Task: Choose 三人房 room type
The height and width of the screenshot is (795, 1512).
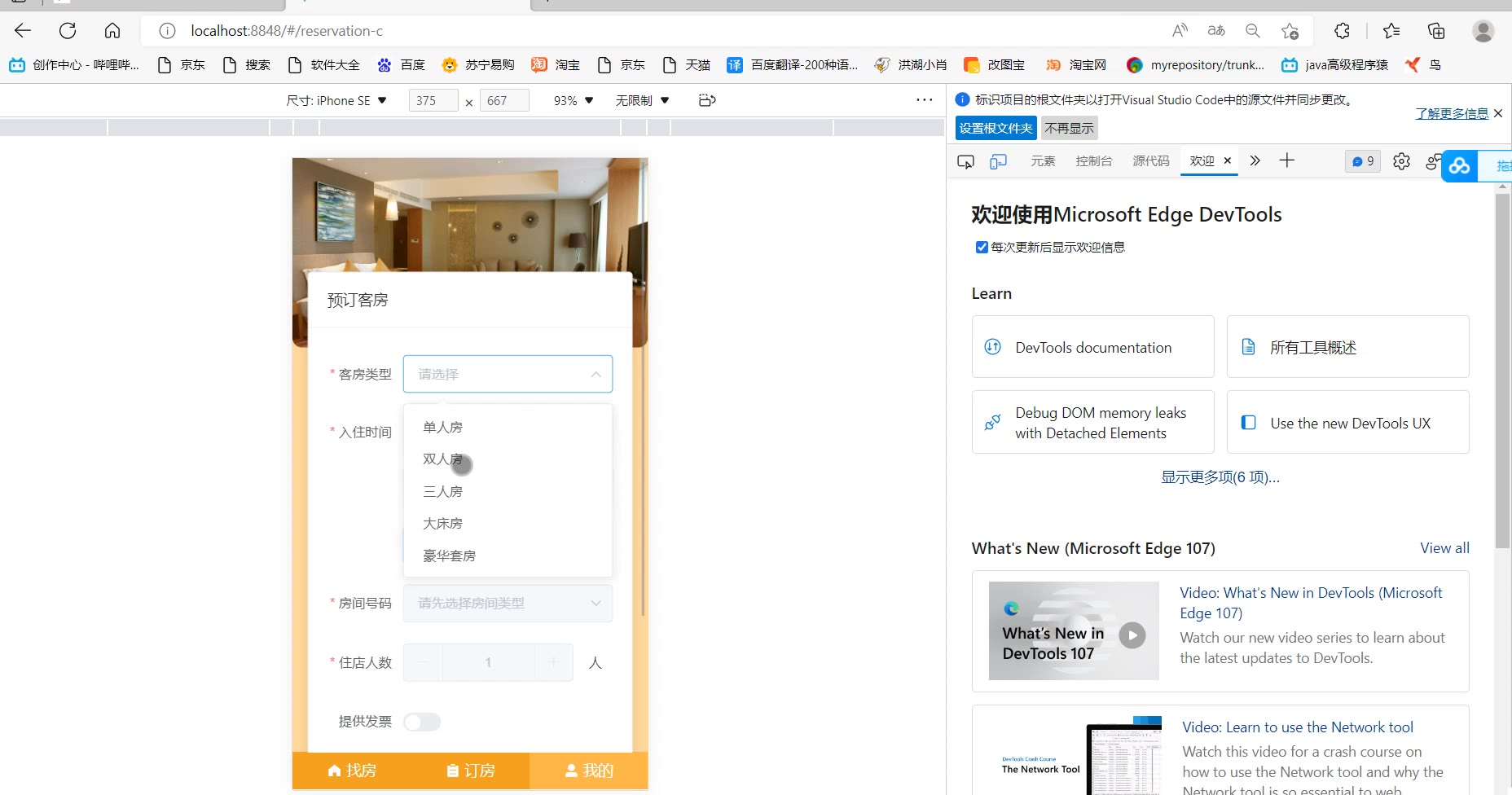Action: point(508,491)
